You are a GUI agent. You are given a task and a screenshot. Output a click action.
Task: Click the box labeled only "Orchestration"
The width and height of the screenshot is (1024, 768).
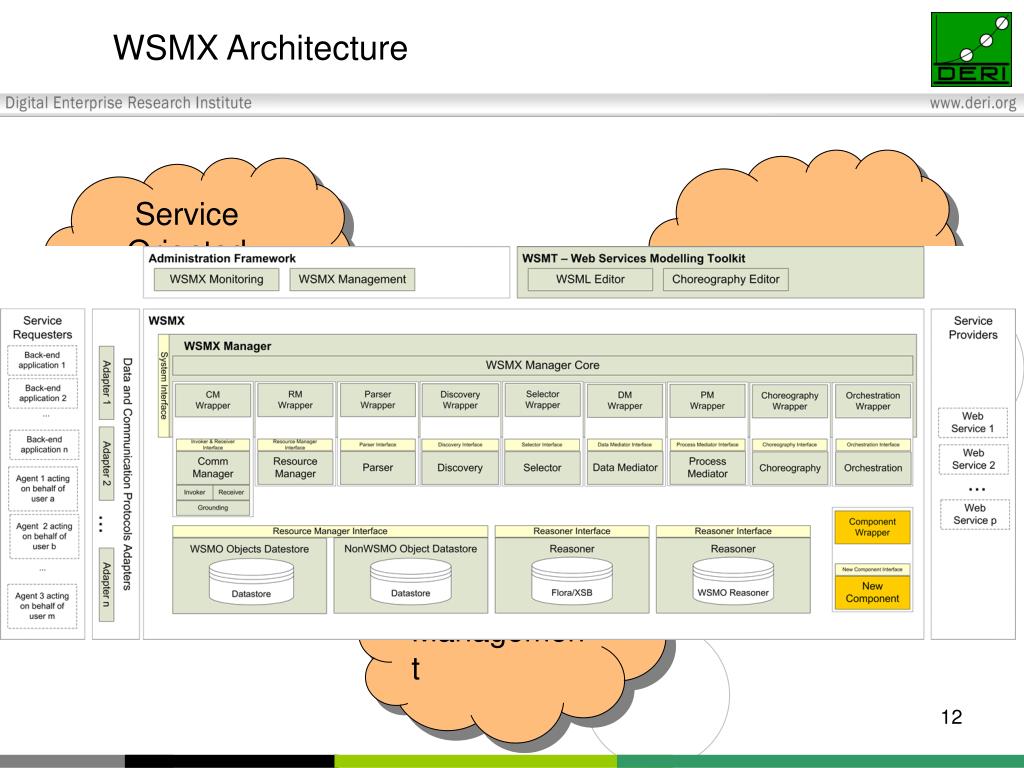point(873,468)
